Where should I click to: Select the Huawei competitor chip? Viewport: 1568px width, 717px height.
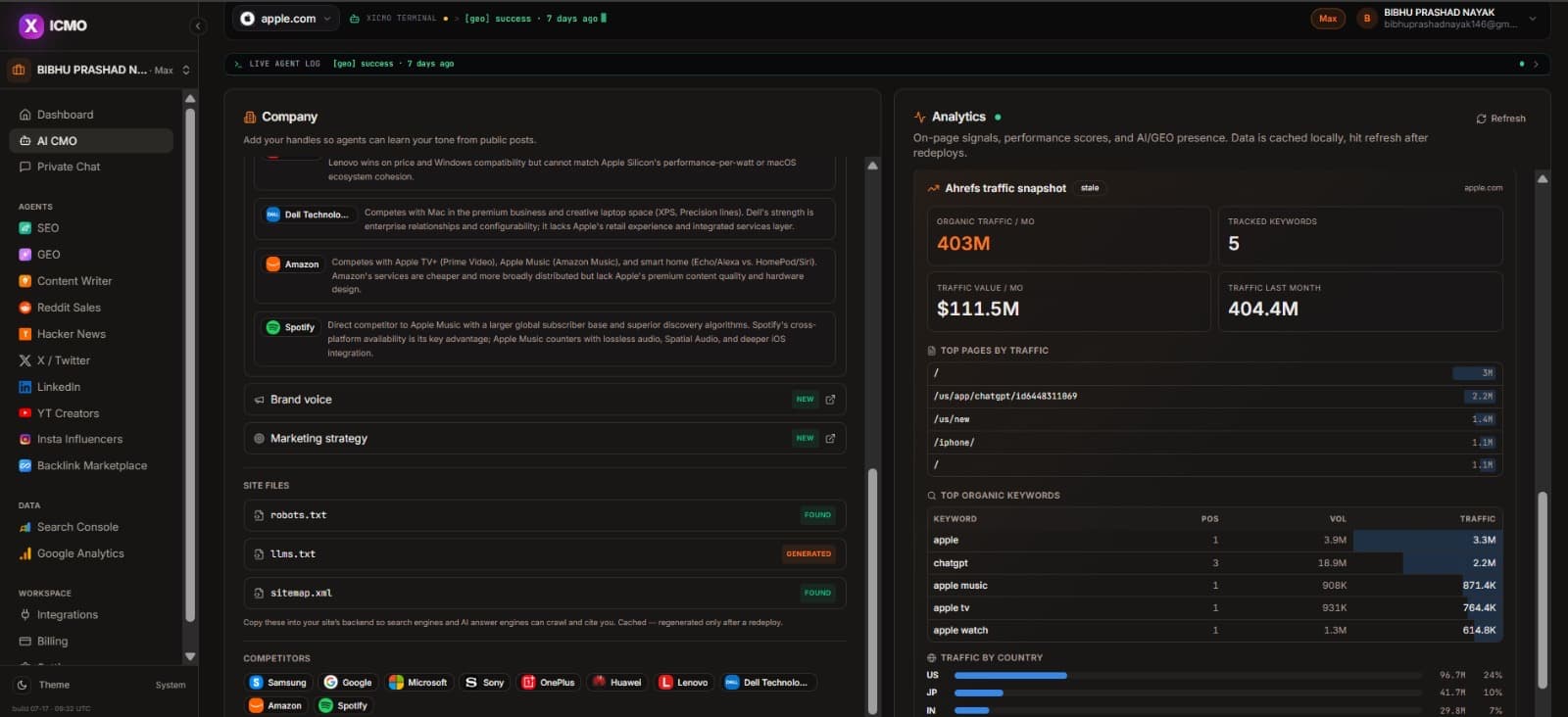tap(617, 683)
